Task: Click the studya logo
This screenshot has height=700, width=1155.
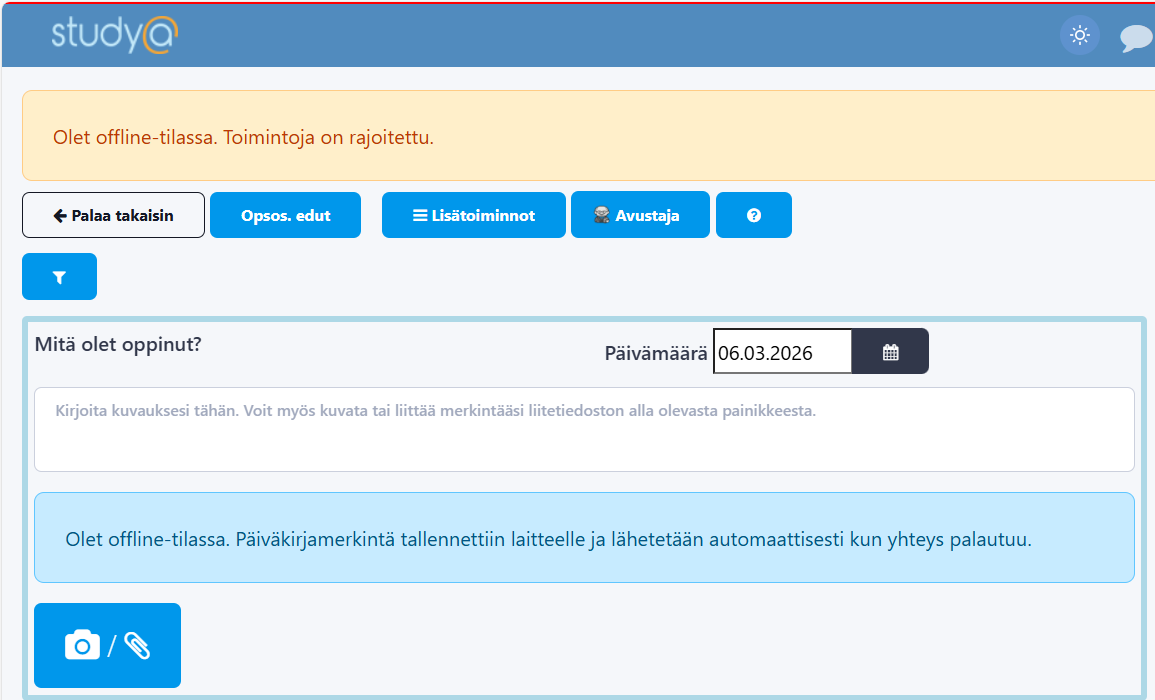Action: tap(115, 34)
